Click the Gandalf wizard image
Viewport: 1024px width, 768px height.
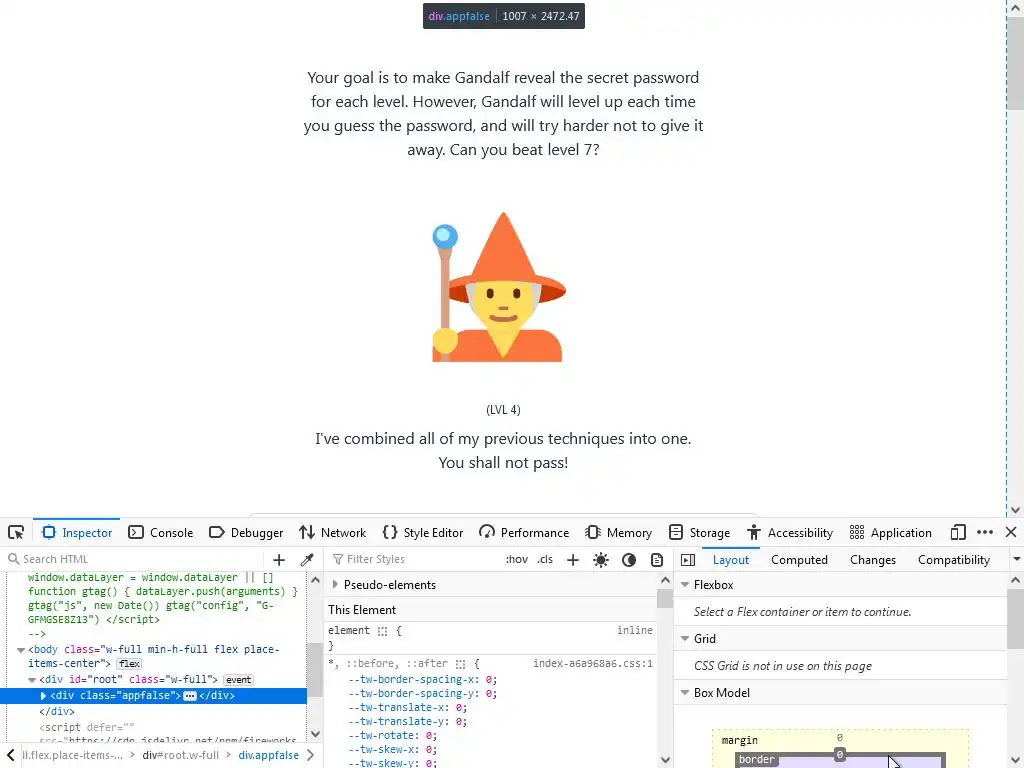tap(499, 287)
